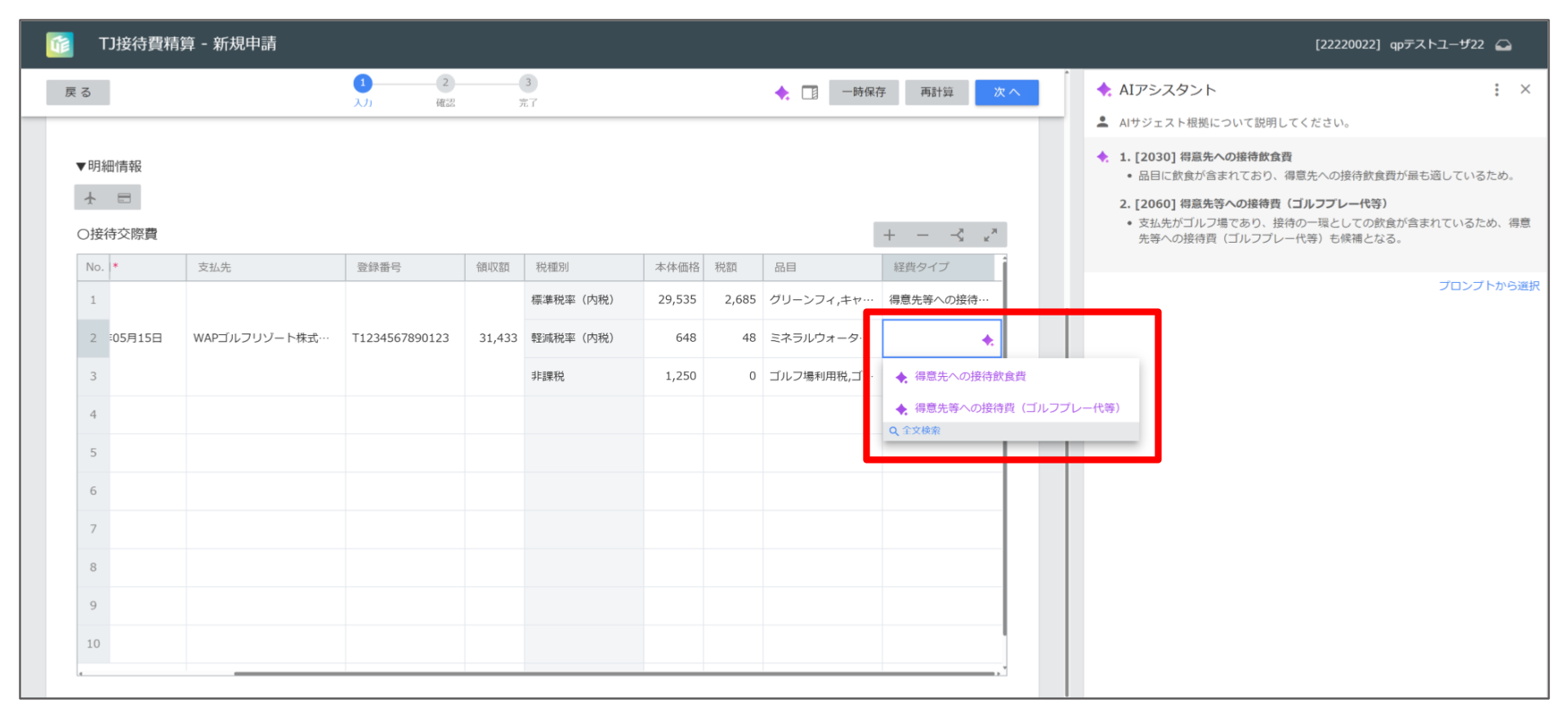Remove a row with the minus icon
The height and width of the screenshot is (721, 1568).
point(922,235)
